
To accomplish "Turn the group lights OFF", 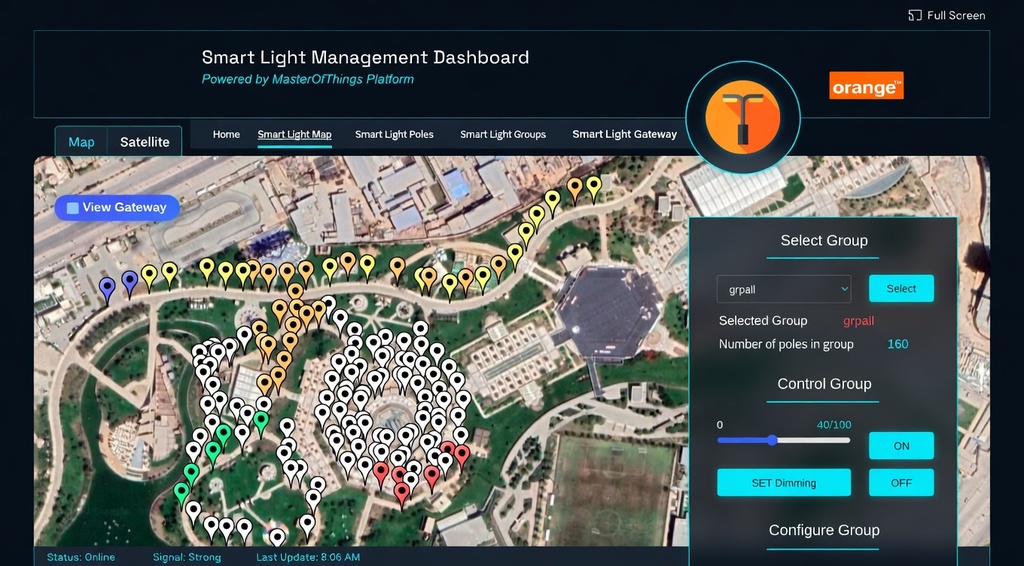I will click(x=901, y=483).
